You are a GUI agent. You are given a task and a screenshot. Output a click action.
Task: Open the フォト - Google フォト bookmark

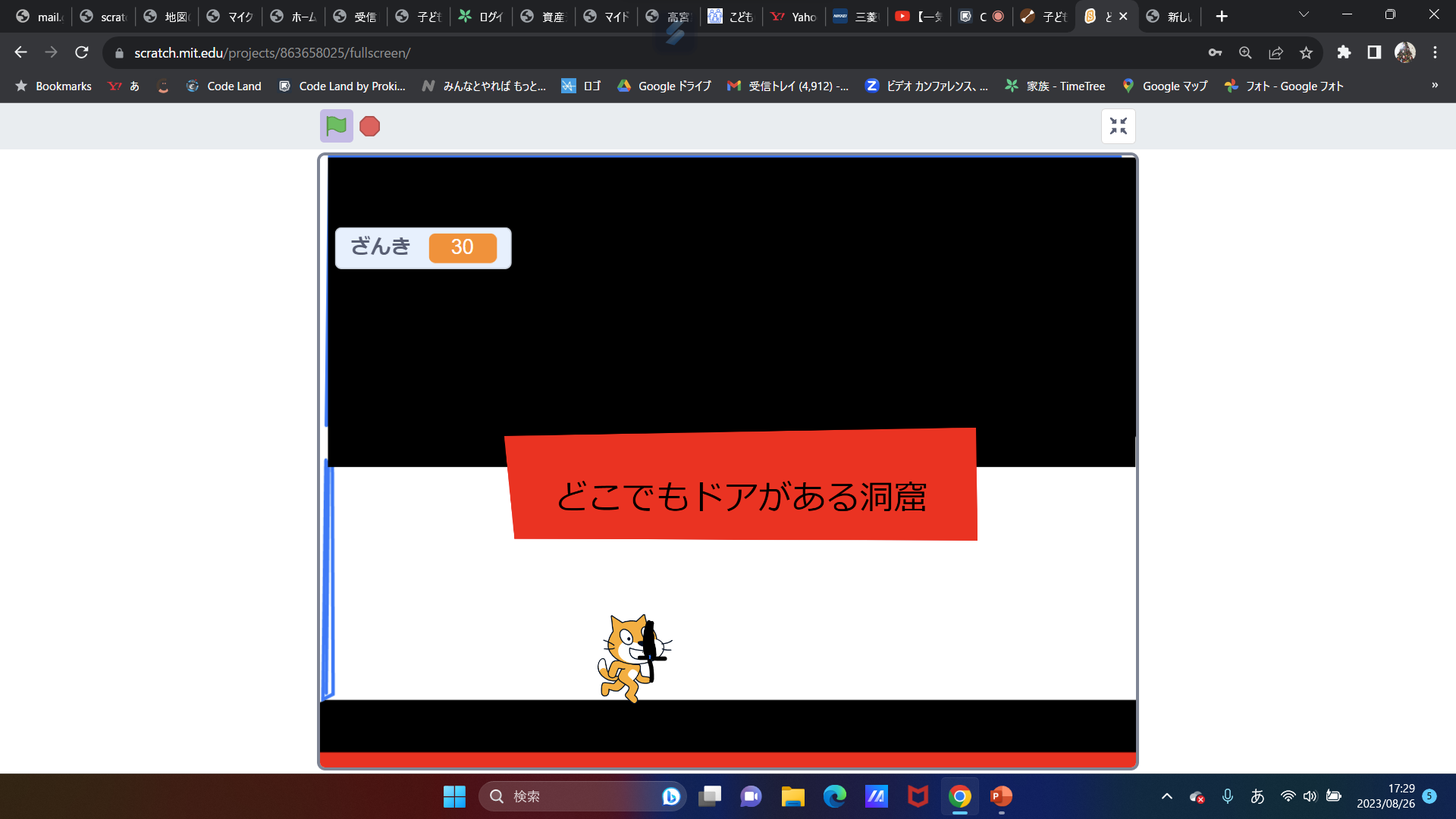1284,86
